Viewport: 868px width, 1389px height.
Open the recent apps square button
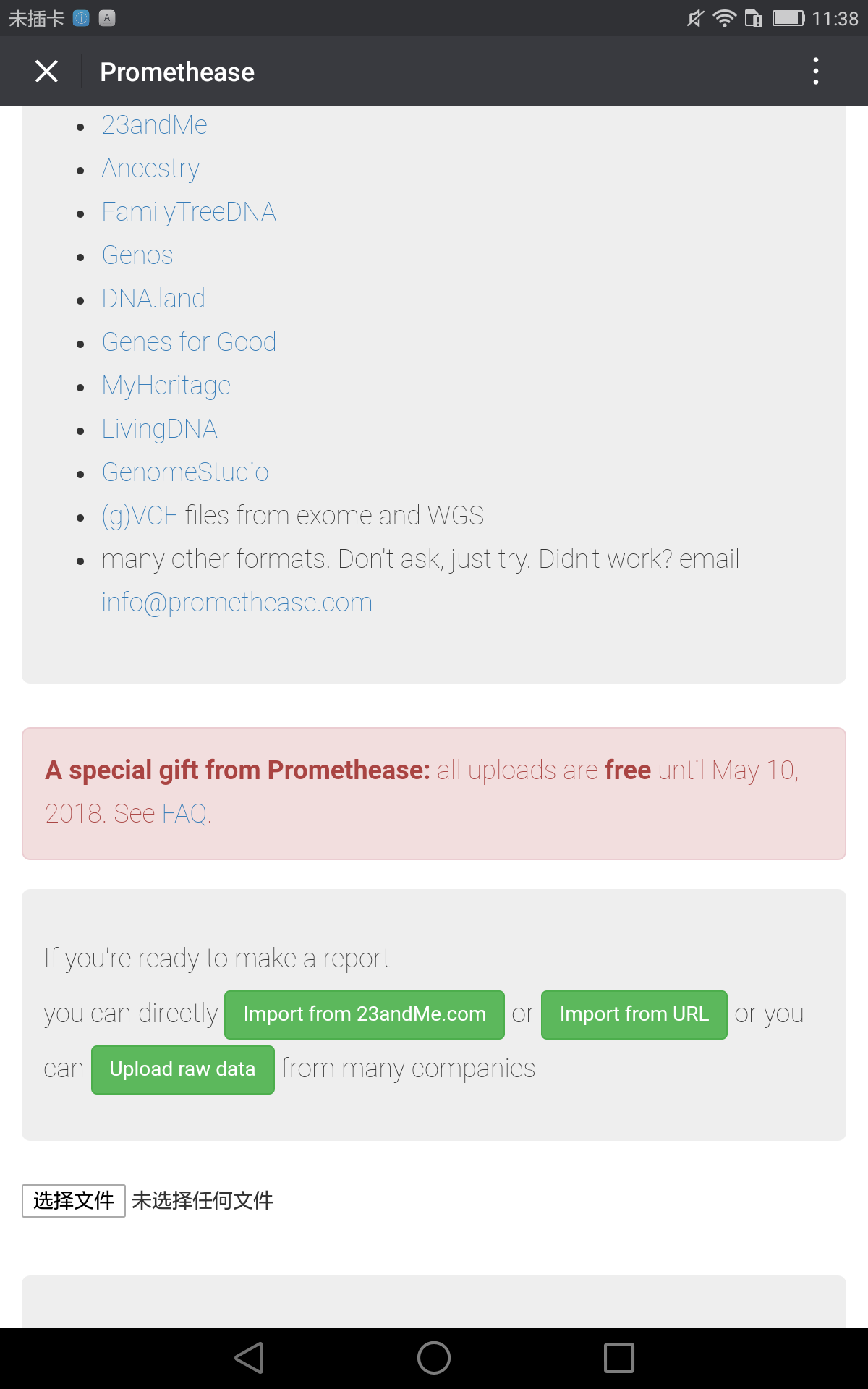click(619, 1358)
